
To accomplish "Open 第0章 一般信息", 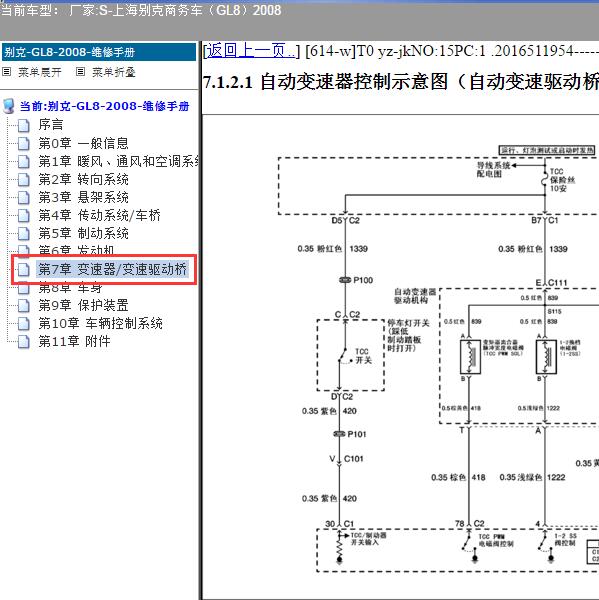I will pos(83,143).
